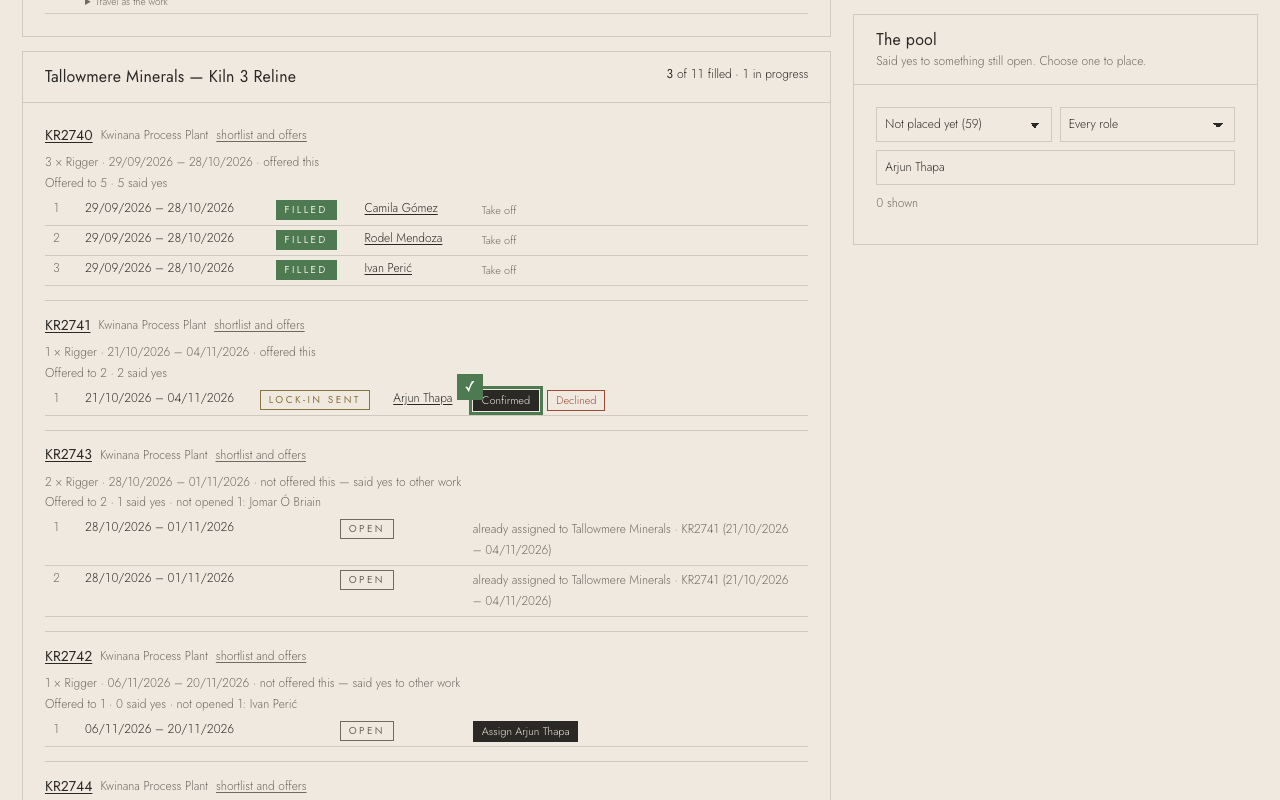1280x800 pixels.
Task: Click the '21/10/2026 — 04/11/2026' slot dates
Action: coord(159,398)
